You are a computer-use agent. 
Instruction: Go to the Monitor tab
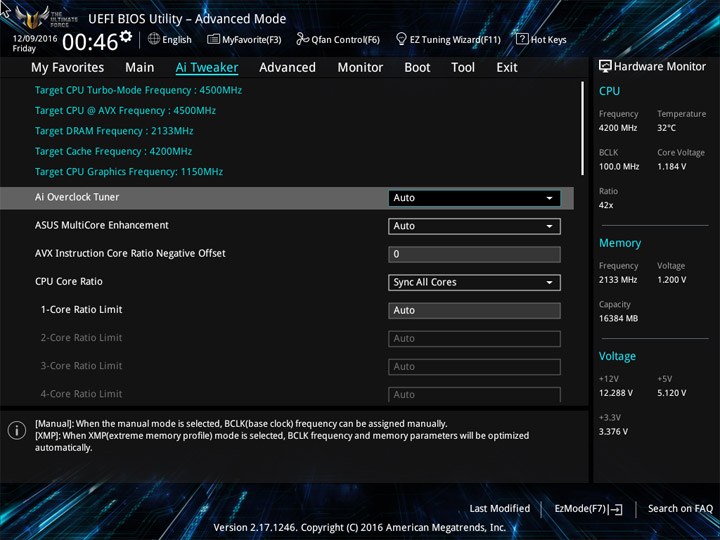(360, 68)
